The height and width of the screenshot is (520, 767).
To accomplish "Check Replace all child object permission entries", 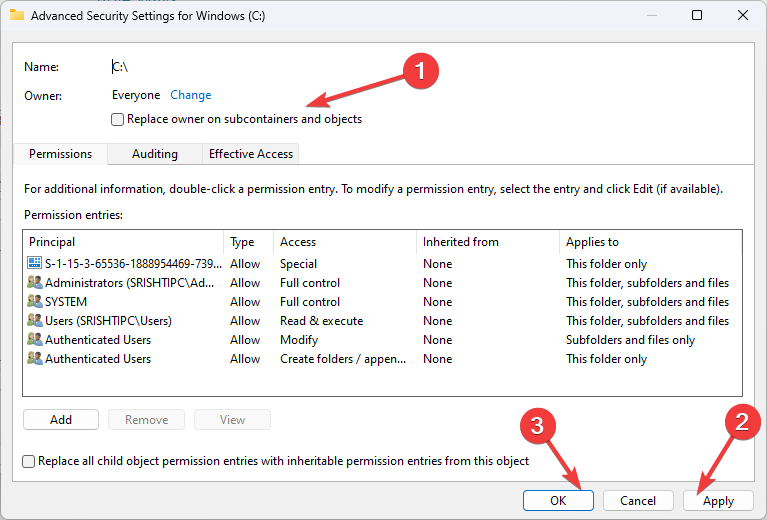I will (29, 462).
